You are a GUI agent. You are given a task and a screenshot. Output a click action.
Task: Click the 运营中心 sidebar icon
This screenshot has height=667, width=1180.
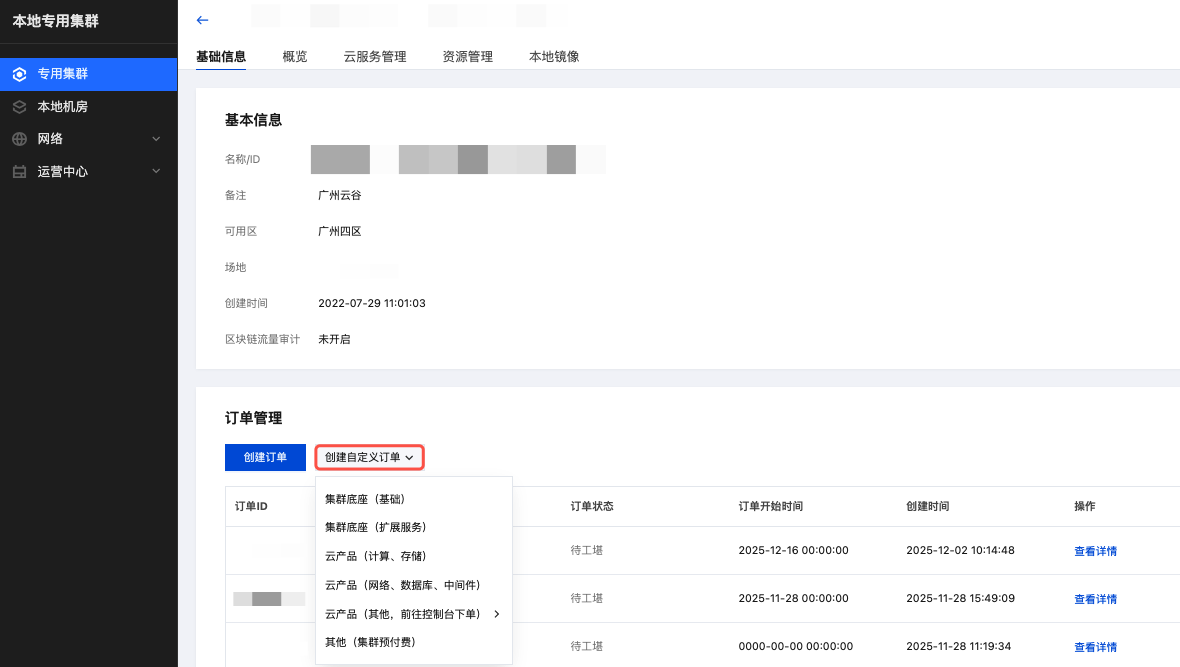[19, 172]
